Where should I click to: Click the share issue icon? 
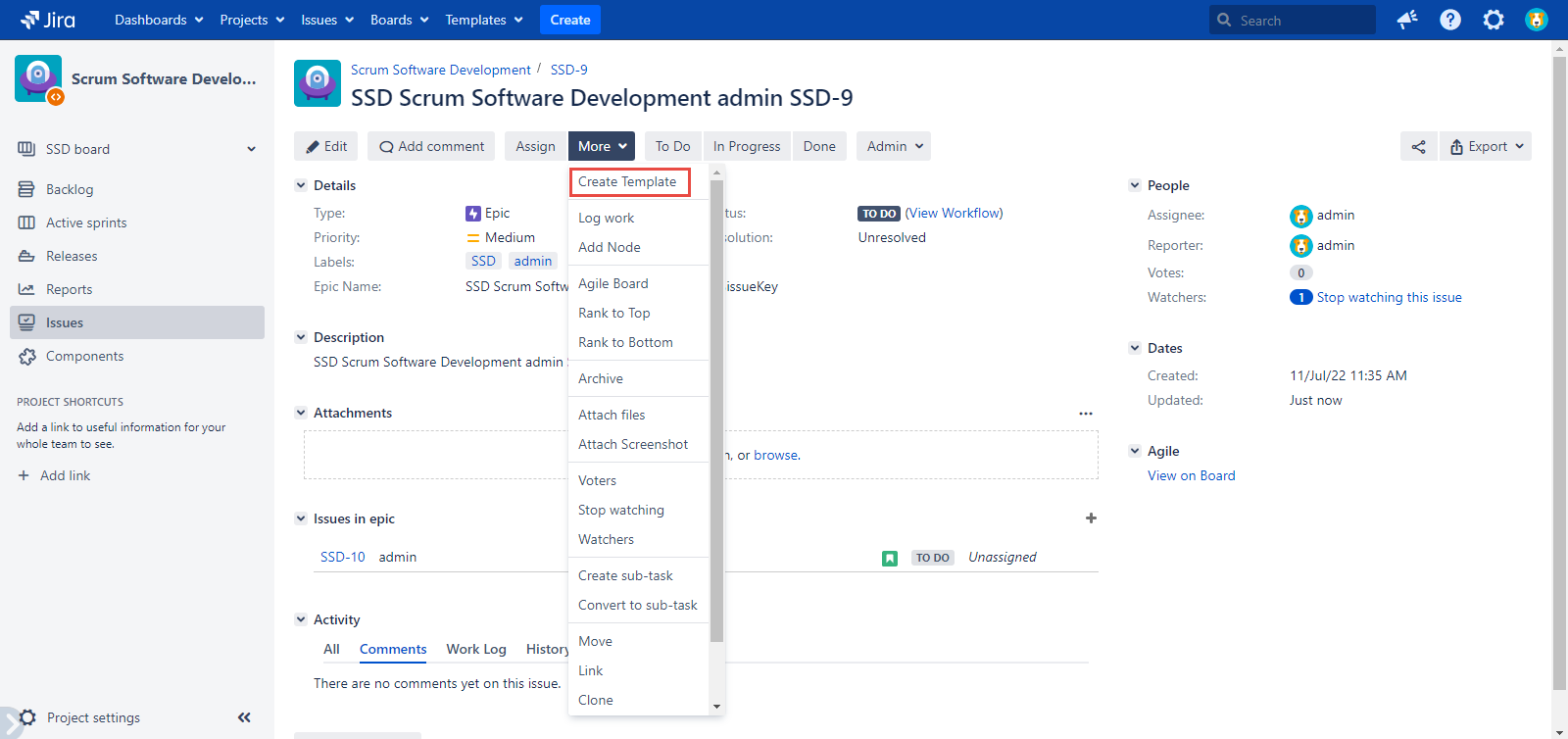1418,147
